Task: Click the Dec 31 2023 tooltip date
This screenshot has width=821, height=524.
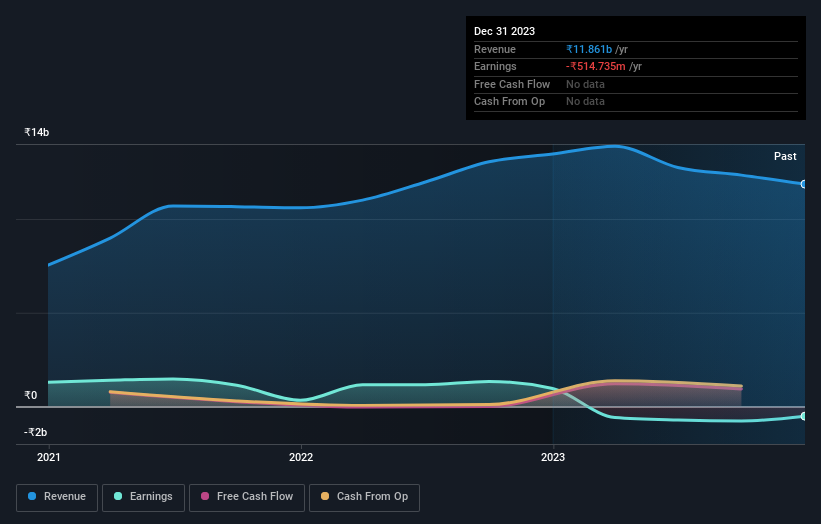Action: tap(504, 31)
